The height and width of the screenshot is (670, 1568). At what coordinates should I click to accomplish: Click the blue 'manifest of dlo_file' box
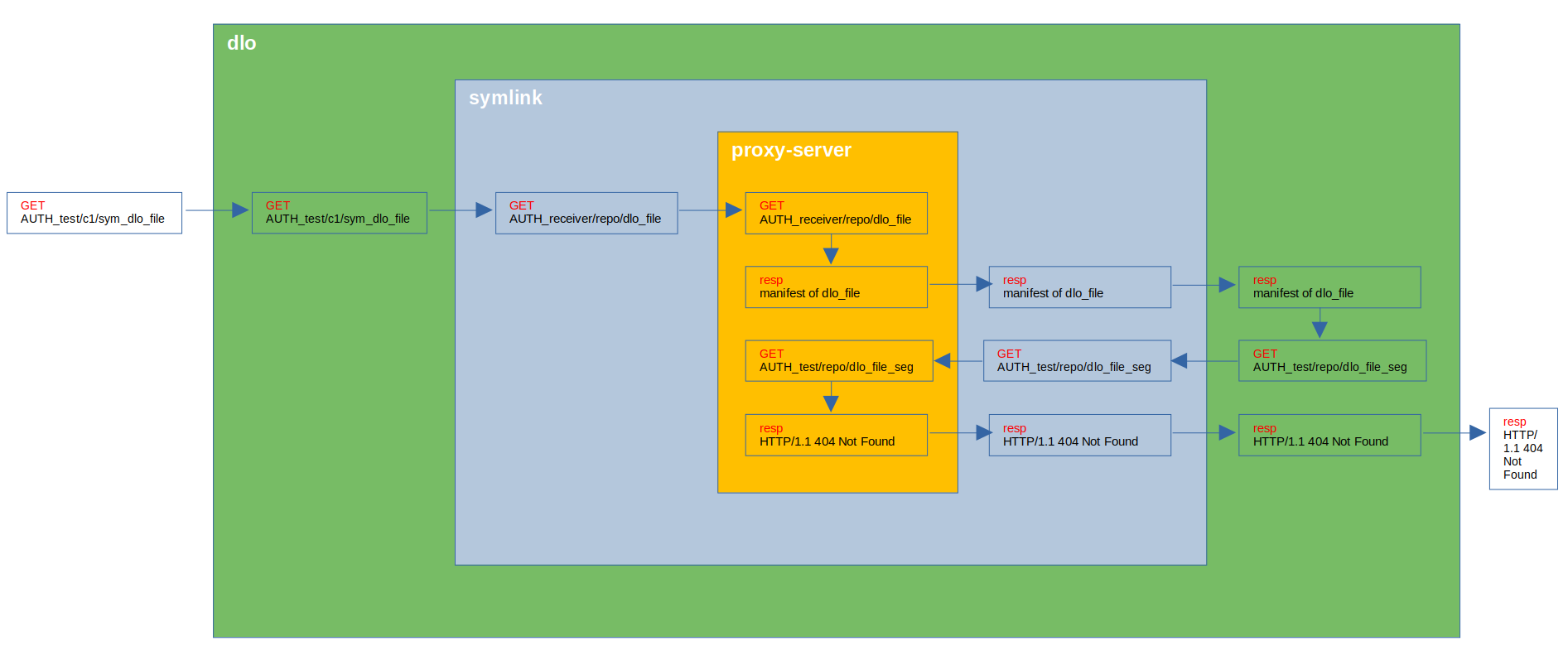tap(1080, 287)
